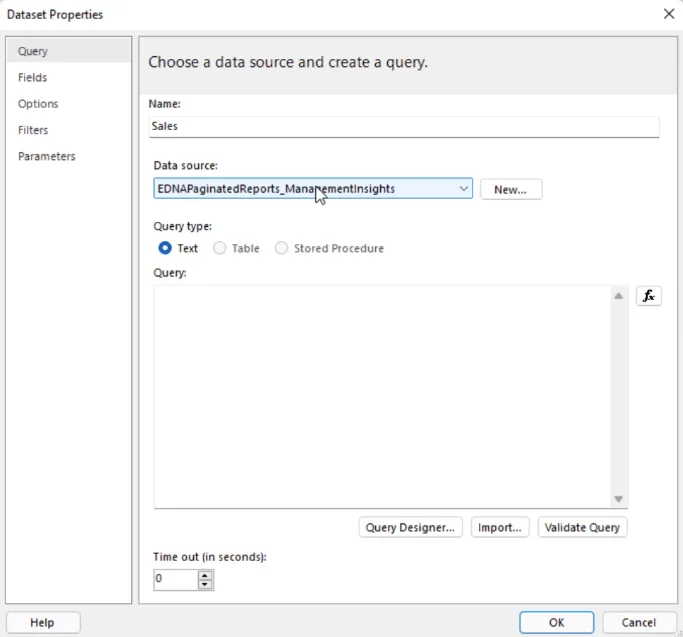Select the Text query type radio
Image resolution: width=683 pixels, height=637 pixels.
pyautogui.click(x=165, y=248)
